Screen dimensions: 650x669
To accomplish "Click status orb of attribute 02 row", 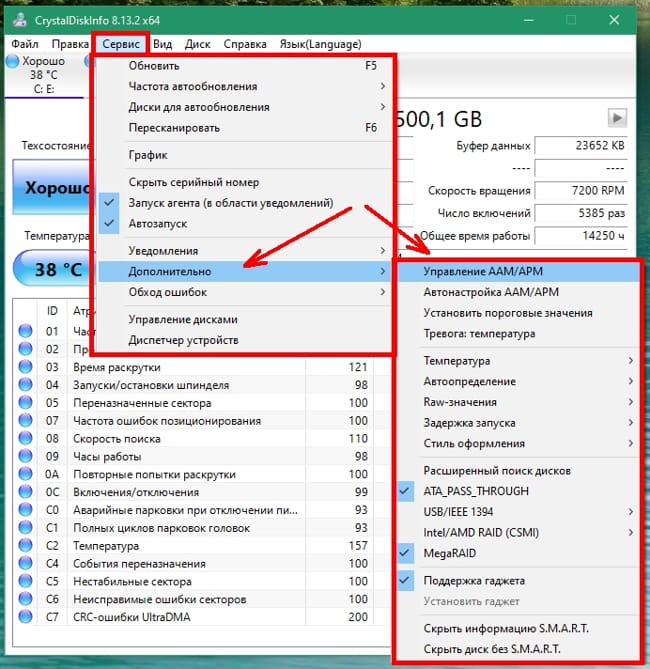I will click(x=26, y=349).
